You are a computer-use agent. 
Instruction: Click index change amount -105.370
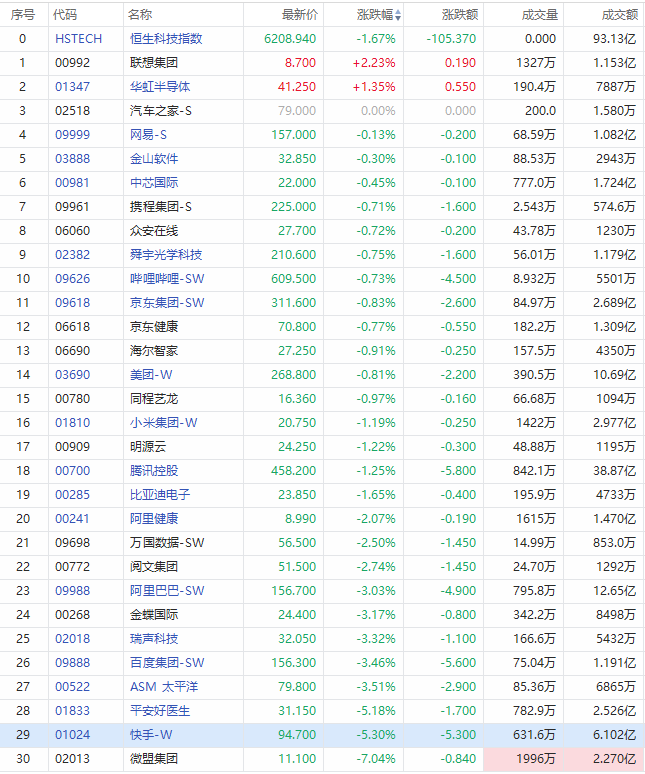(x=452, y=39)
